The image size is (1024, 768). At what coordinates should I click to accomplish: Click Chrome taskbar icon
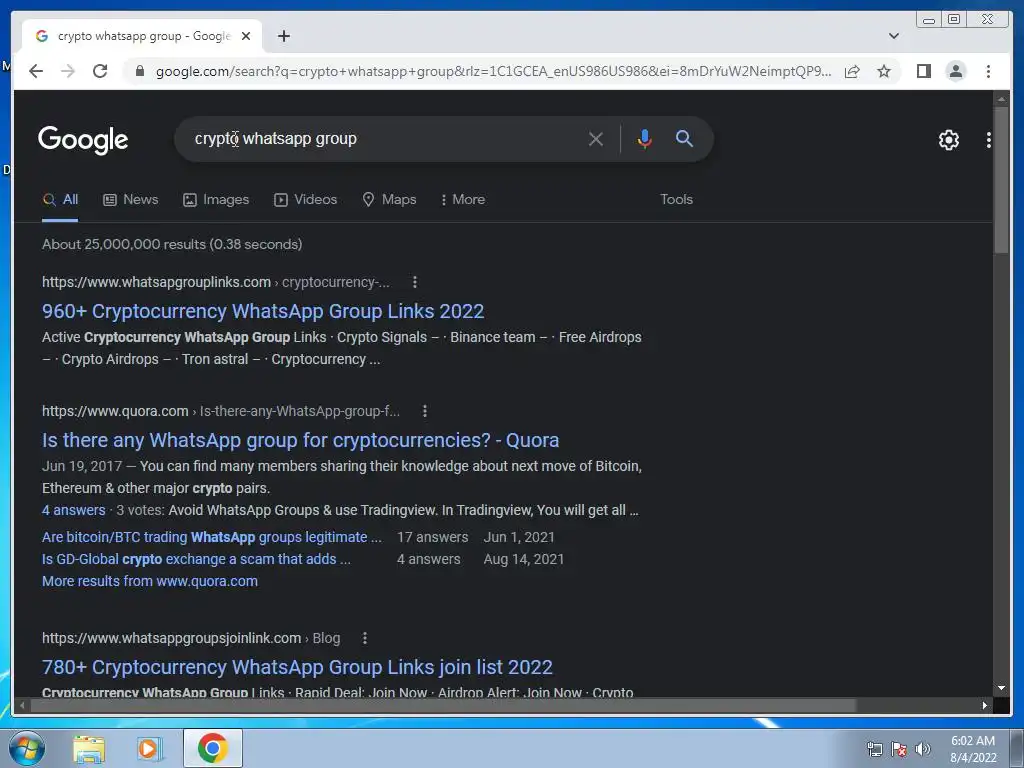[x=212, y=748]
